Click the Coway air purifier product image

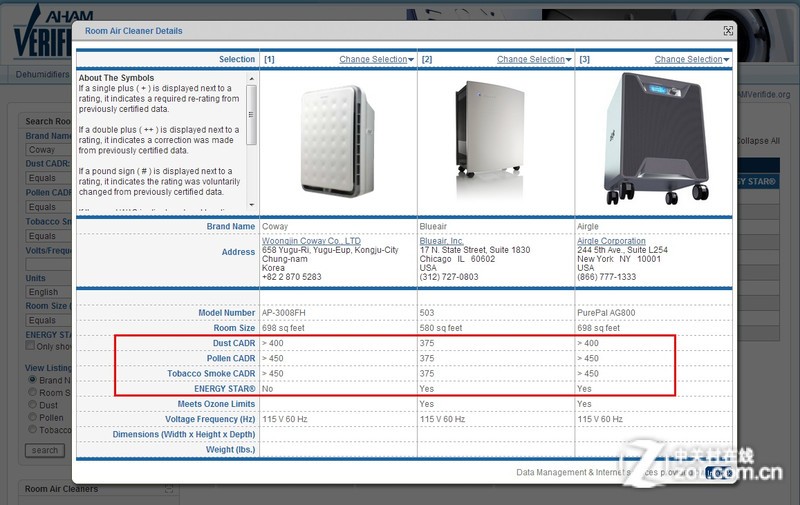tap(337, 140)
